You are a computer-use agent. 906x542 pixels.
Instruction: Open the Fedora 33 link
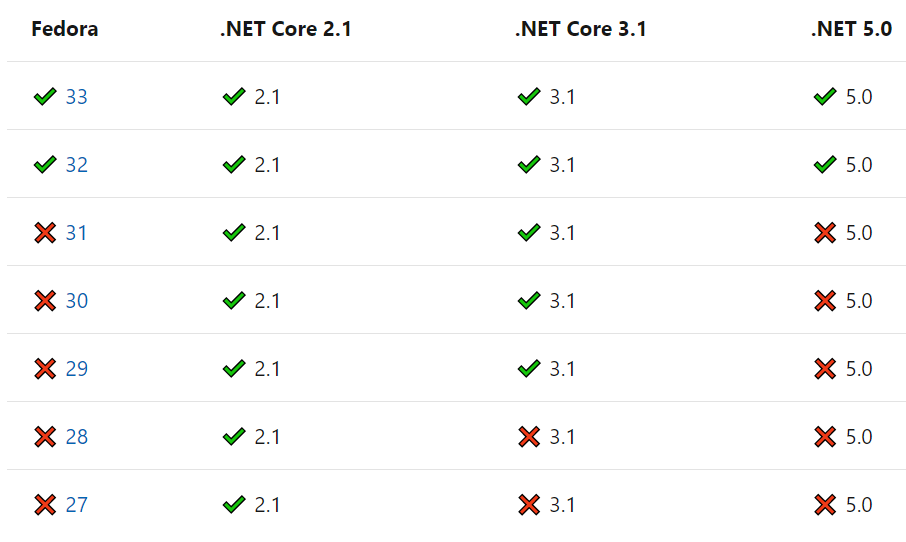(x=76, y=97)
